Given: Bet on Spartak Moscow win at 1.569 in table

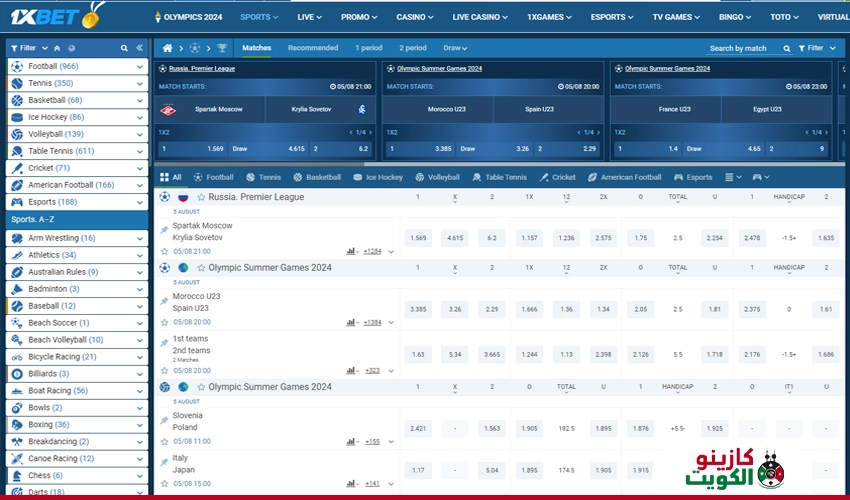Looking at the screenshot, I should point(418,238).
